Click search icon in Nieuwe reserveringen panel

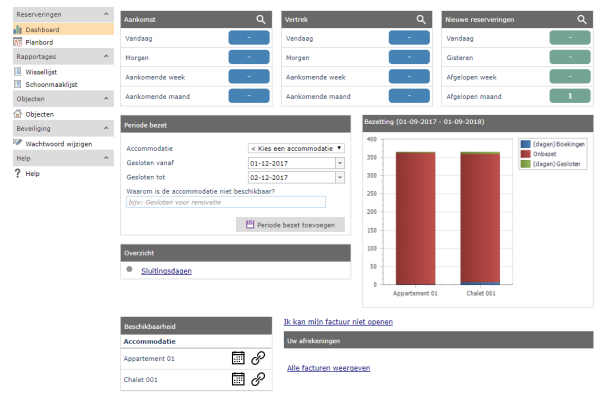582,19
